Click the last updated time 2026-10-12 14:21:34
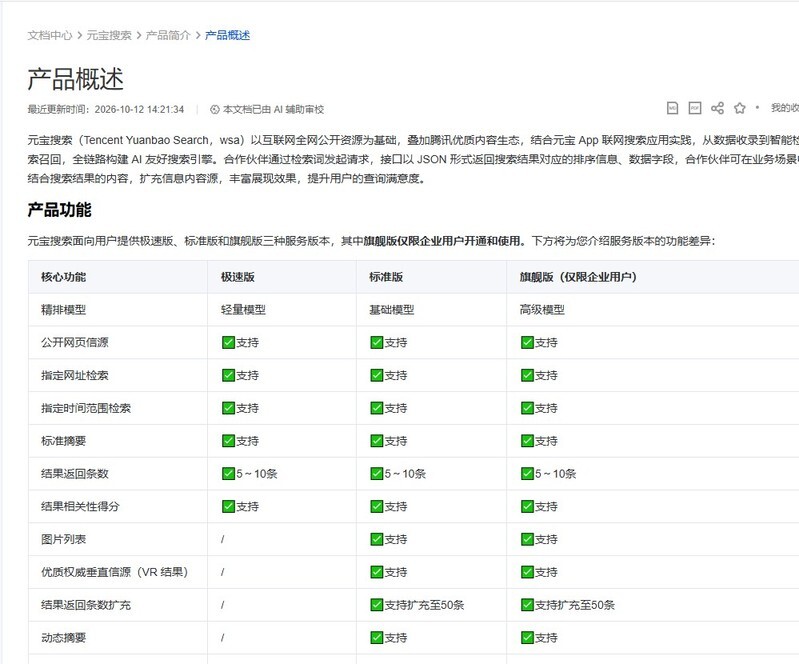The height and width of the screenshot is (664, 799). click(139, 109)
